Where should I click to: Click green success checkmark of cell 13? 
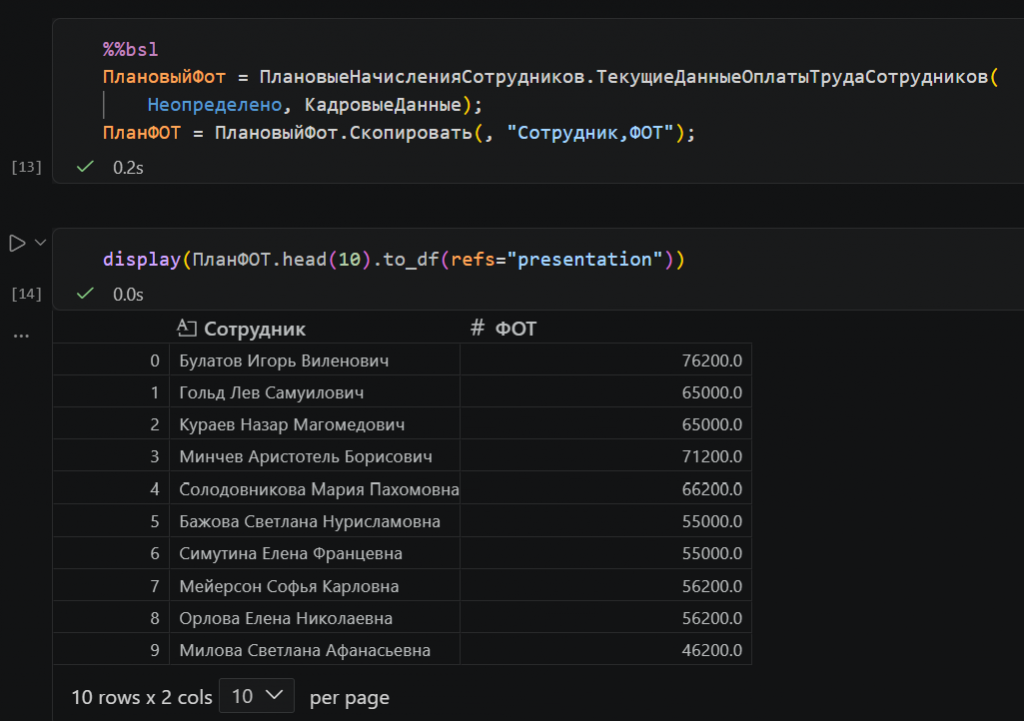(x=86, y=167)
